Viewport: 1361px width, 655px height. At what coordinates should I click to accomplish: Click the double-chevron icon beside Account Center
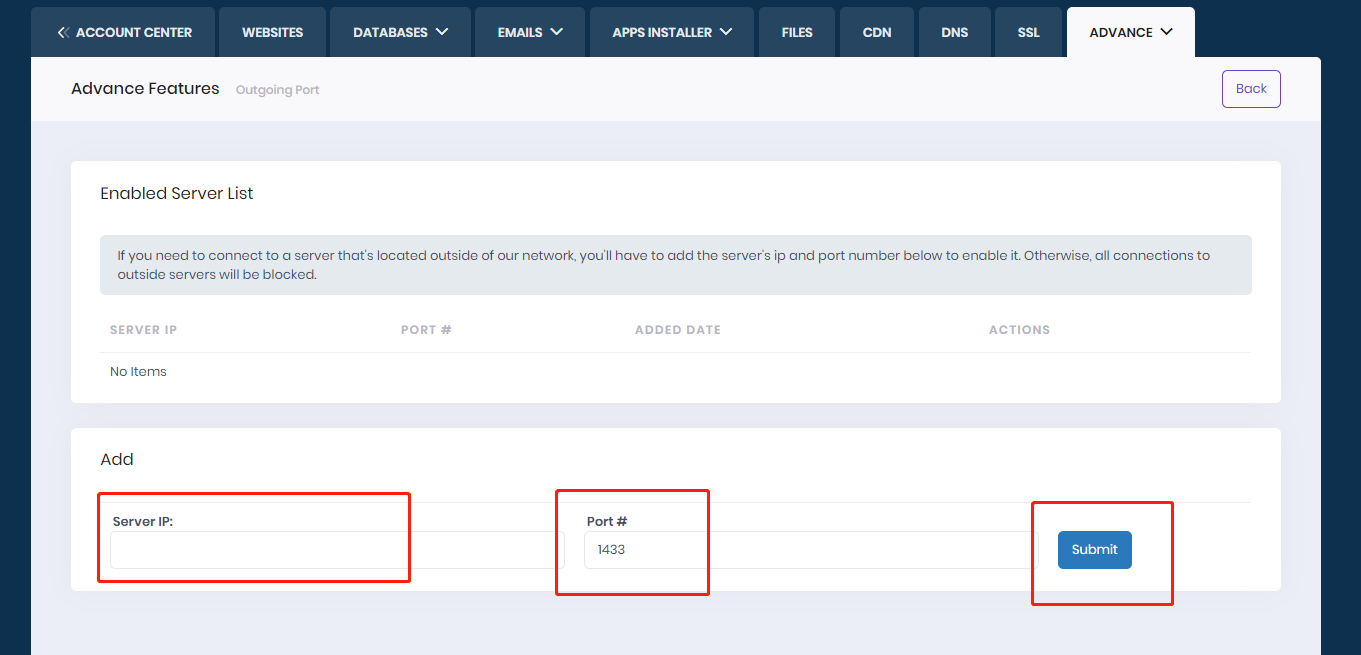click(63, 33)
